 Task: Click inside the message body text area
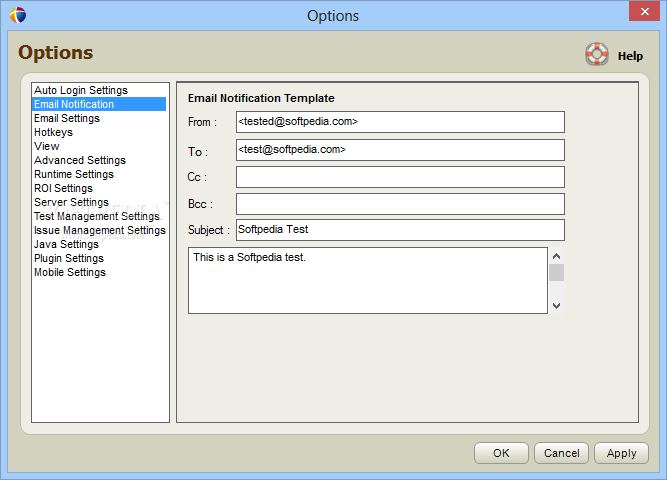[368, 281]
